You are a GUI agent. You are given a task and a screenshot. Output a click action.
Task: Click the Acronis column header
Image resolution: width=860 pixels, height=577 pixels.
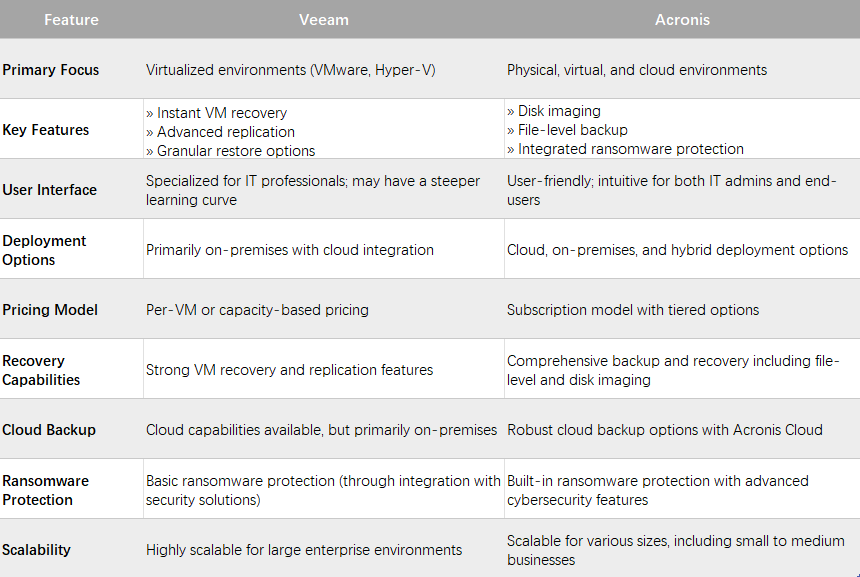point(680,19)
